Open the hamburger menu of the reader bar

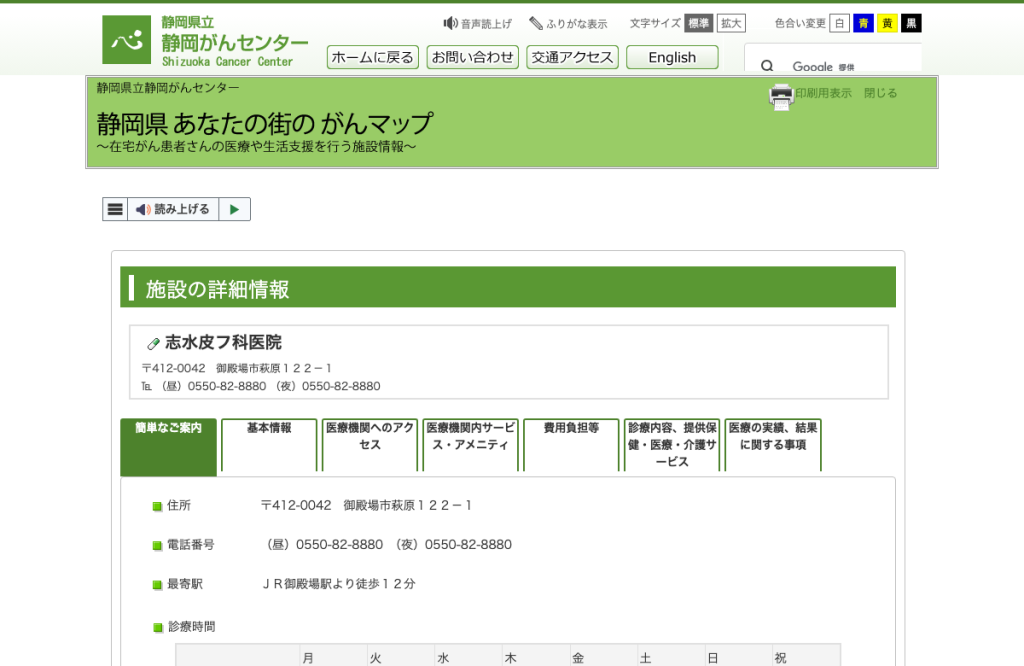pyautogui.click(x=115, y=209)
